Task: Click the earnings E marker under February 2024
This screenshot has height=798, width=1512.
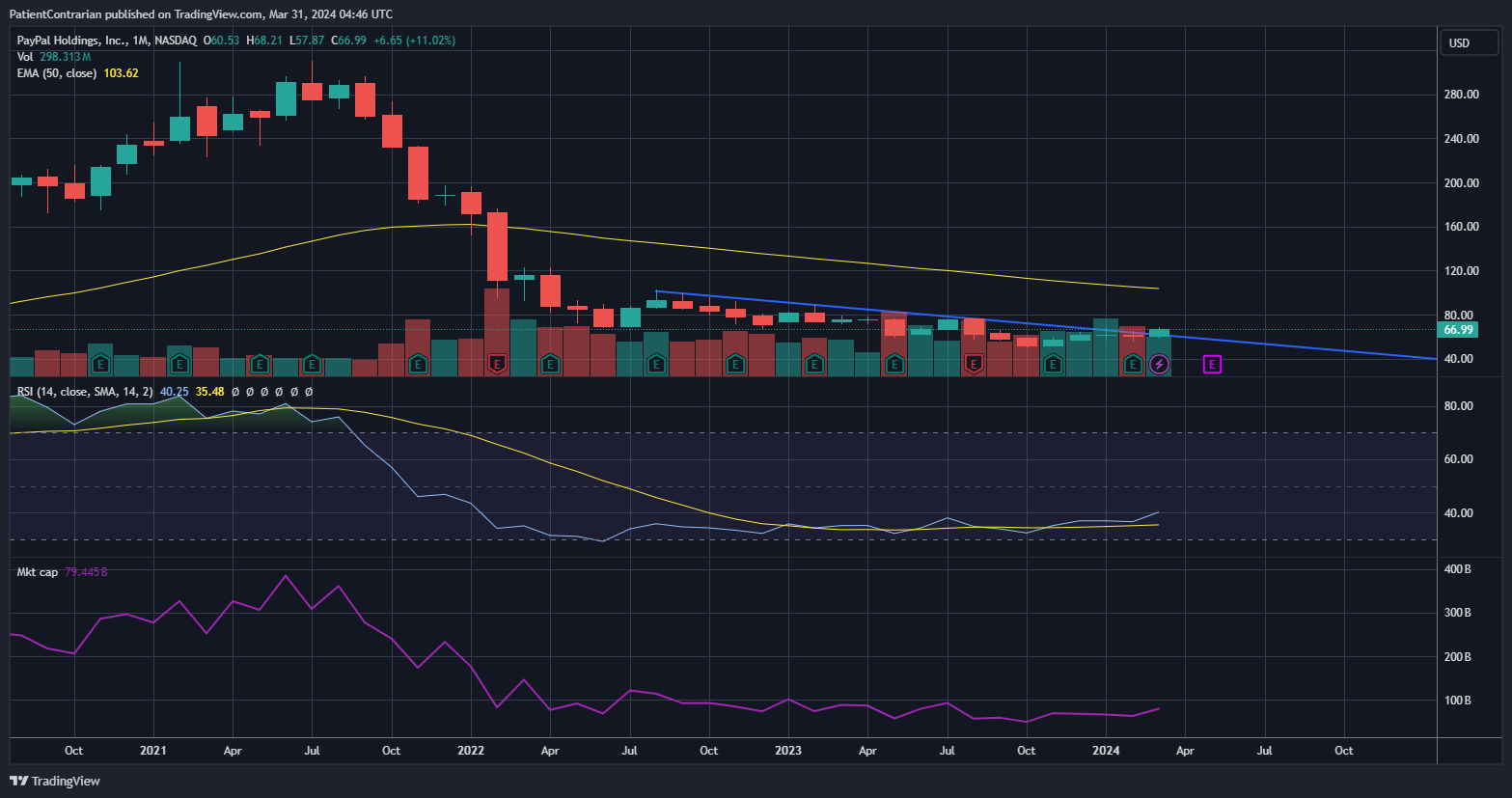Action: [1133, 365]
